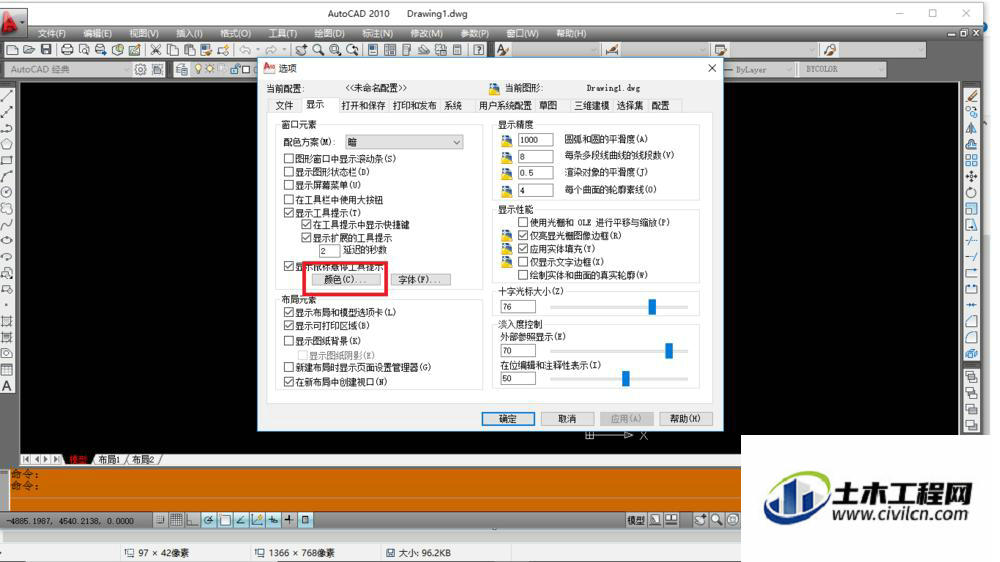Click the 字体(F)... button
Viewport: 1000px width, 562px height.
tap(420, 279)
